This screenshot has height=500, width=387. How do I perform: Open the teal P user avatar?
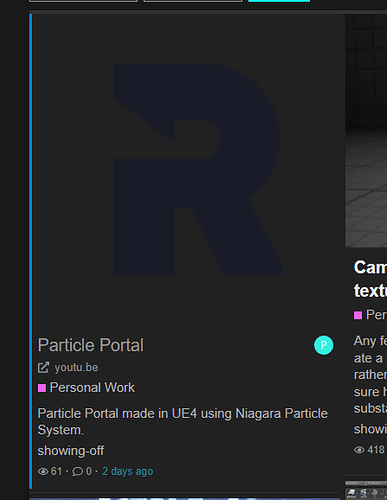[x=323, y=345]
